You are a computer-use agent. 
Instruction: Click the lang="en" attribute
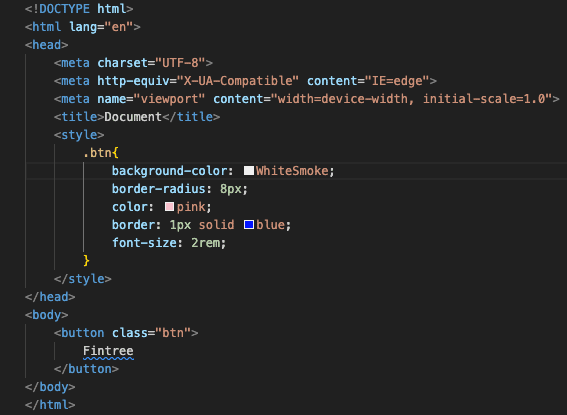pyautogui.click(x=101, y=27)
